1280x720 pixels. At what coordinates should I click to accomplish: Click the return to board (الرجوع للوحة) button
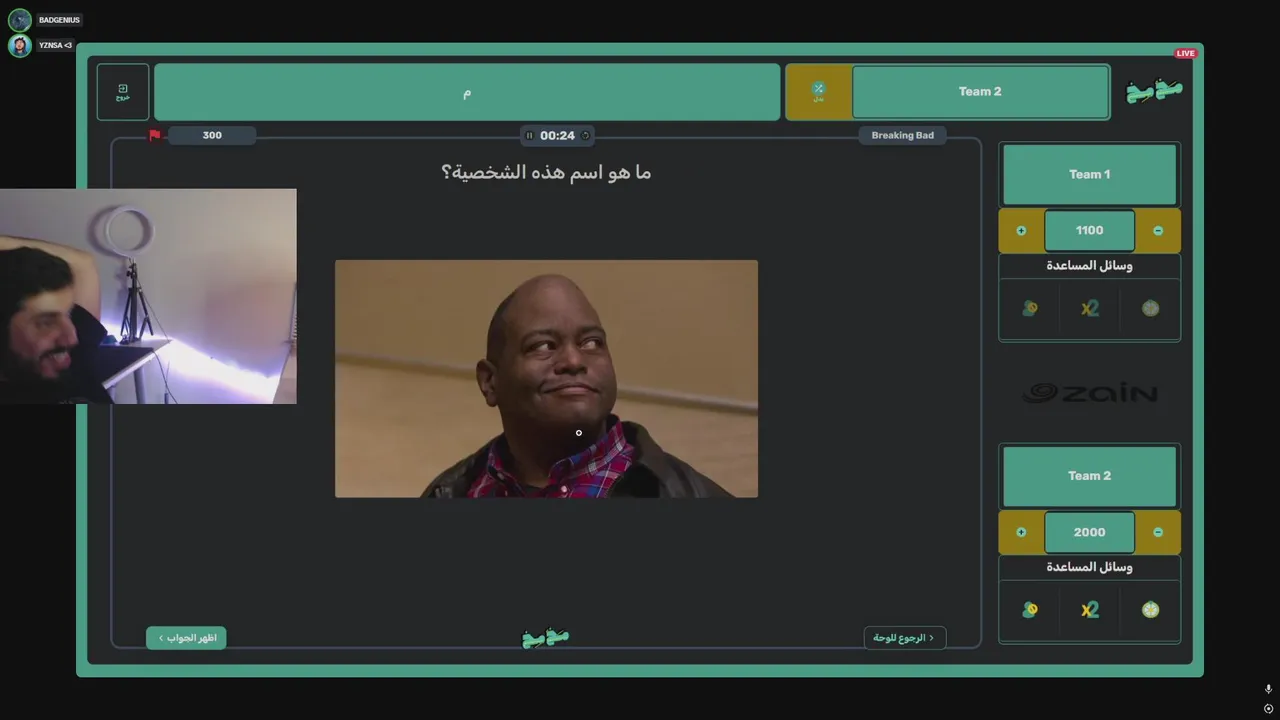[x=905, y=638]
